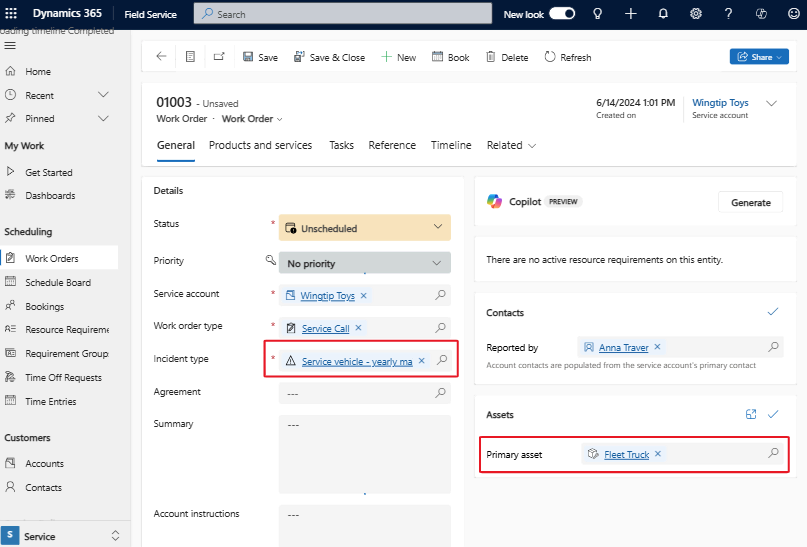This screenshot has height=547, width=807.
Task: Switch to the Tasks tab
Action: (x=341, y=146)
